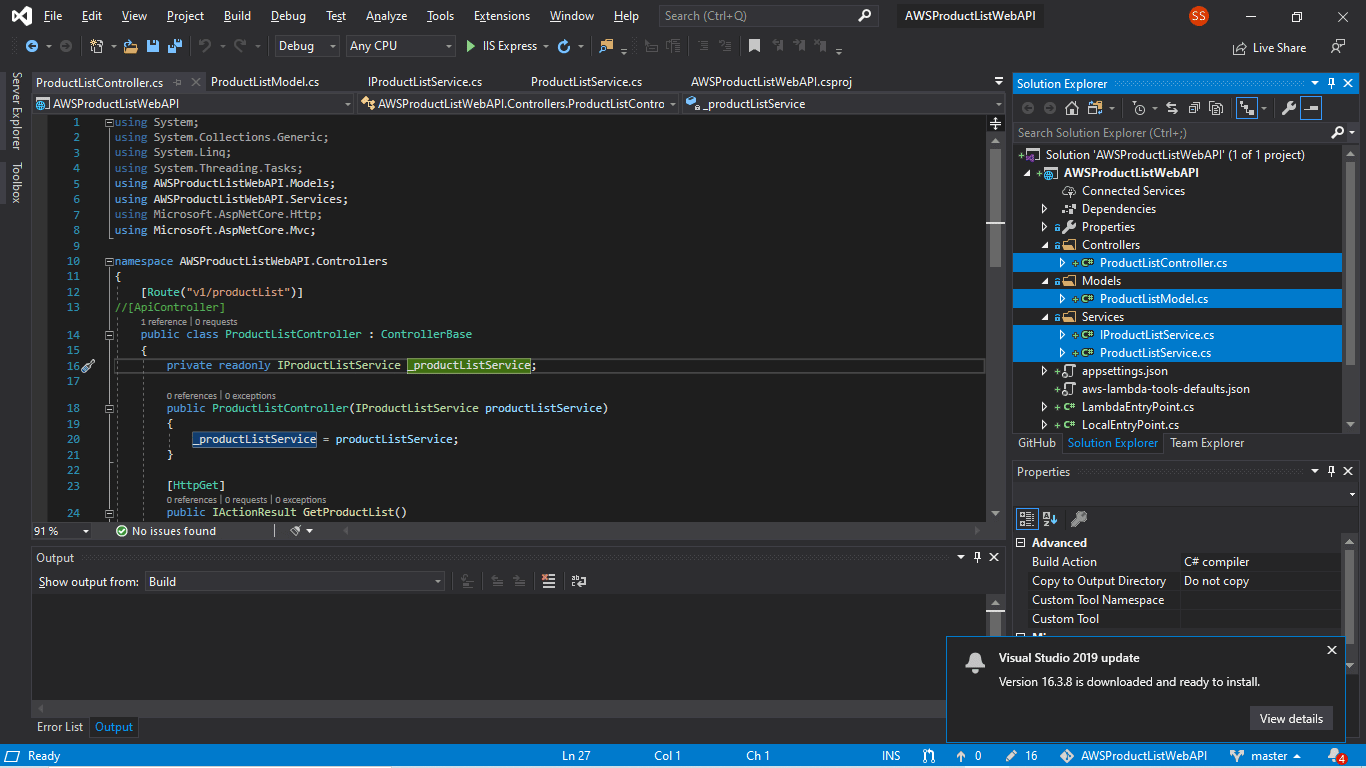This screenshot has width=1366, height=768.
Task: Open the Debug configuration dropdown
Action: pos(305,45)
